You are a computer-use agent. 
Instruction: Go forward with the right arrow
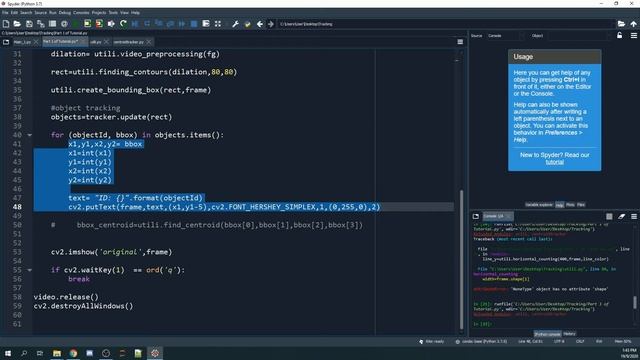coord(271,24)
